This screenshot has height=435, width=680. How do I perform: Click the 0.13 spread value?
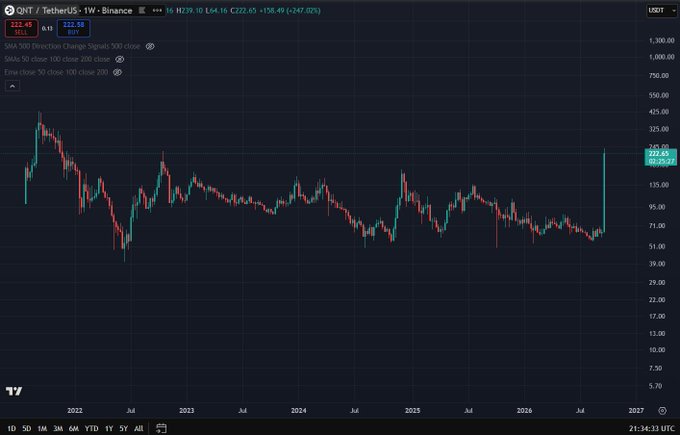click(x=47, y=29)
